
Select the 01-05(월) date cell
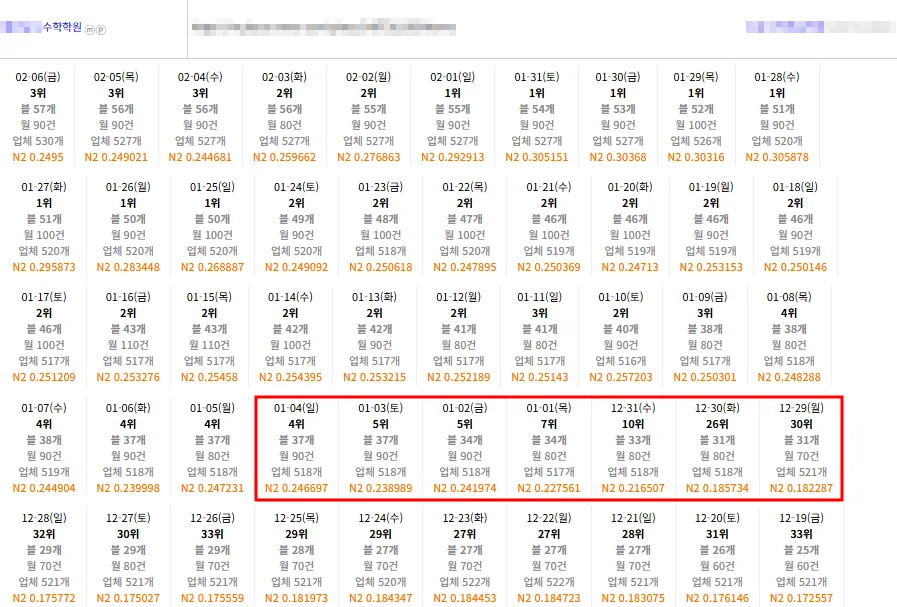tap(212, 408)
